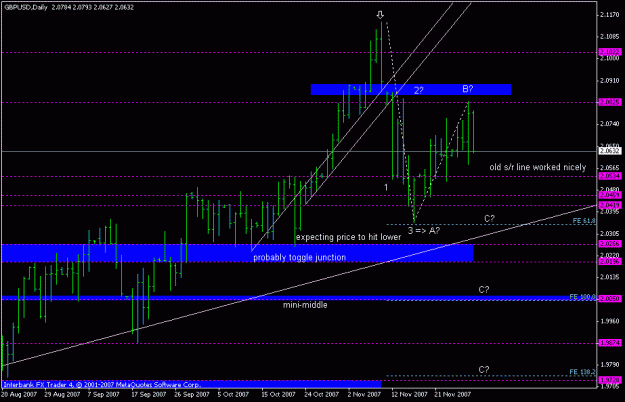Select 'old s/r line worked nicely' annotation
This screenshot has height=402, width=625.
point(538,167)
